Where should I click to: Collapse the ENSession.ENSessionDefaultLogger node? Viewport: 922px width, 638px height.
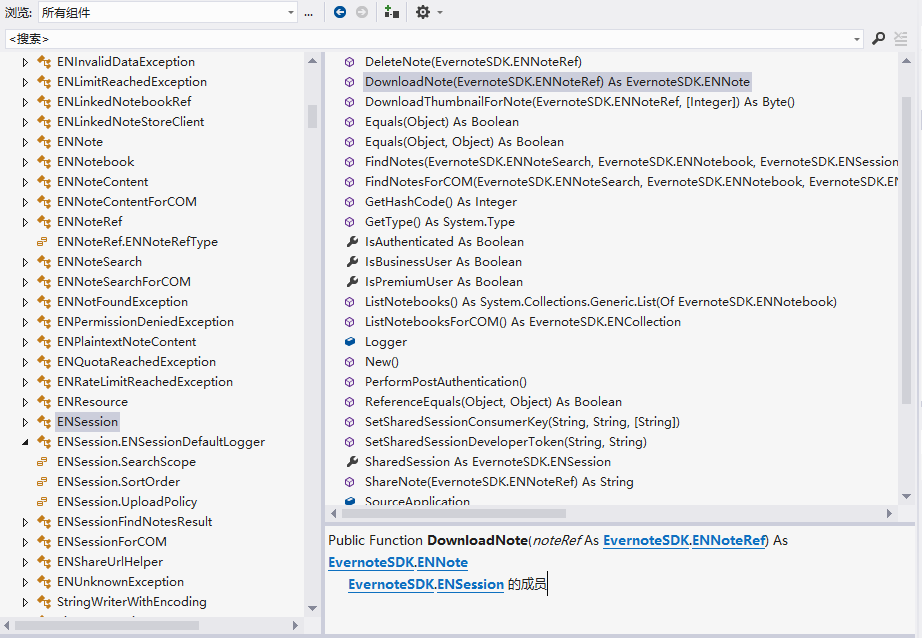25,442
